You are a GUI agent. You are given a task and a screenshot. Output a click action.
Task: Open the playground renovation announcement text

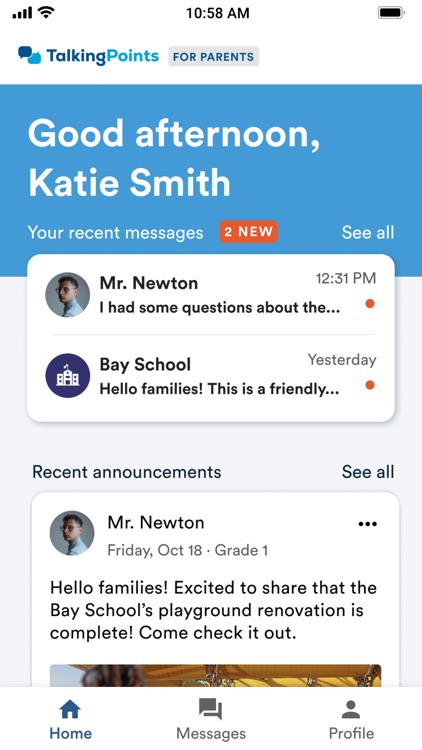[213, 610]
